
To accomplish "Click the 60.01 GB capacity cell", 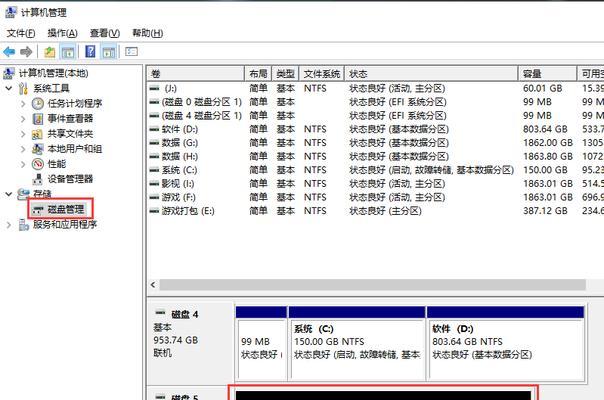I will [x=542, y=88].
